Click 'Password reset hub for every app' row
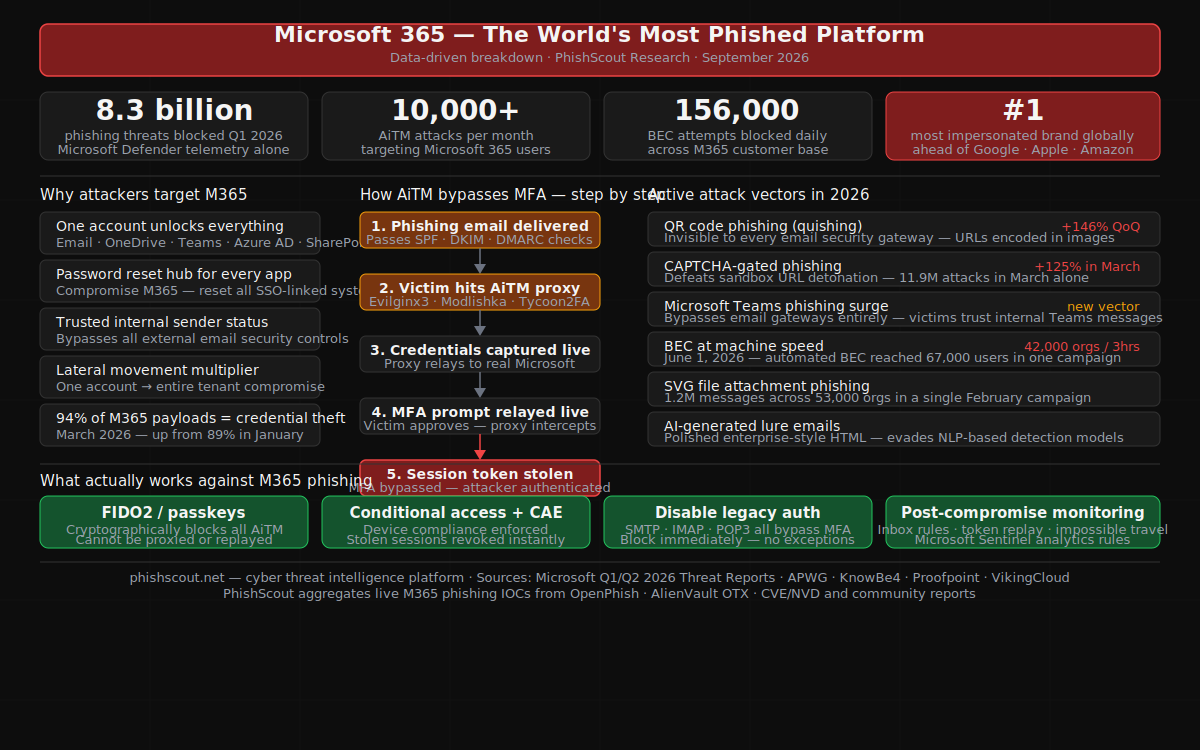This screenshot has height=750, width=1200. coord(180,281)
